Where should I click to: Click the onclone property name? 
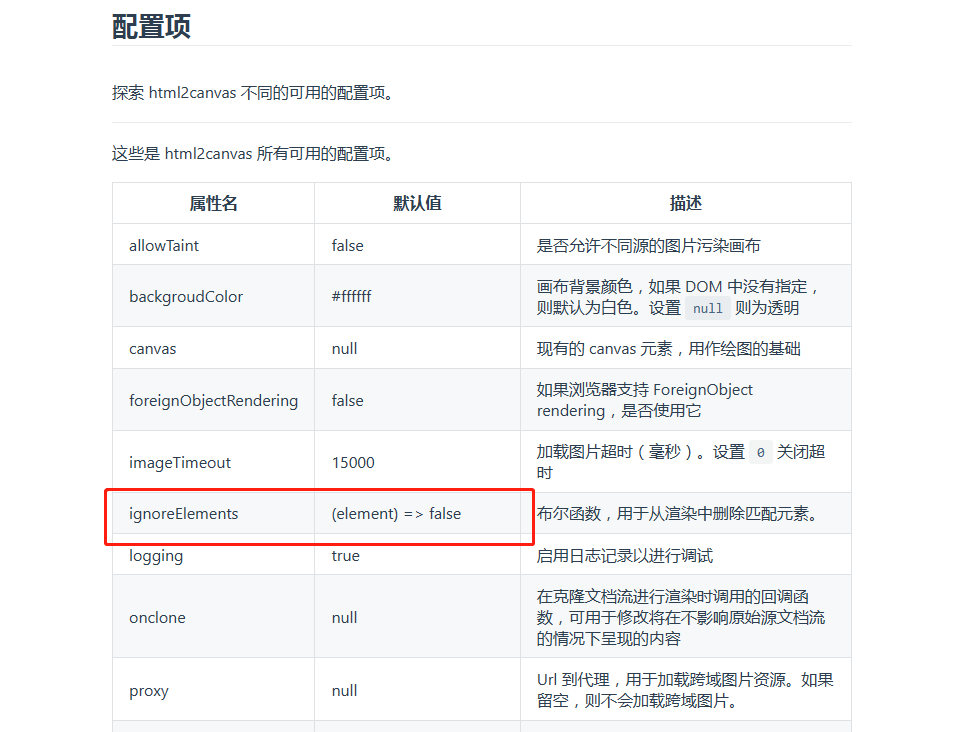[x=158, y=618]
